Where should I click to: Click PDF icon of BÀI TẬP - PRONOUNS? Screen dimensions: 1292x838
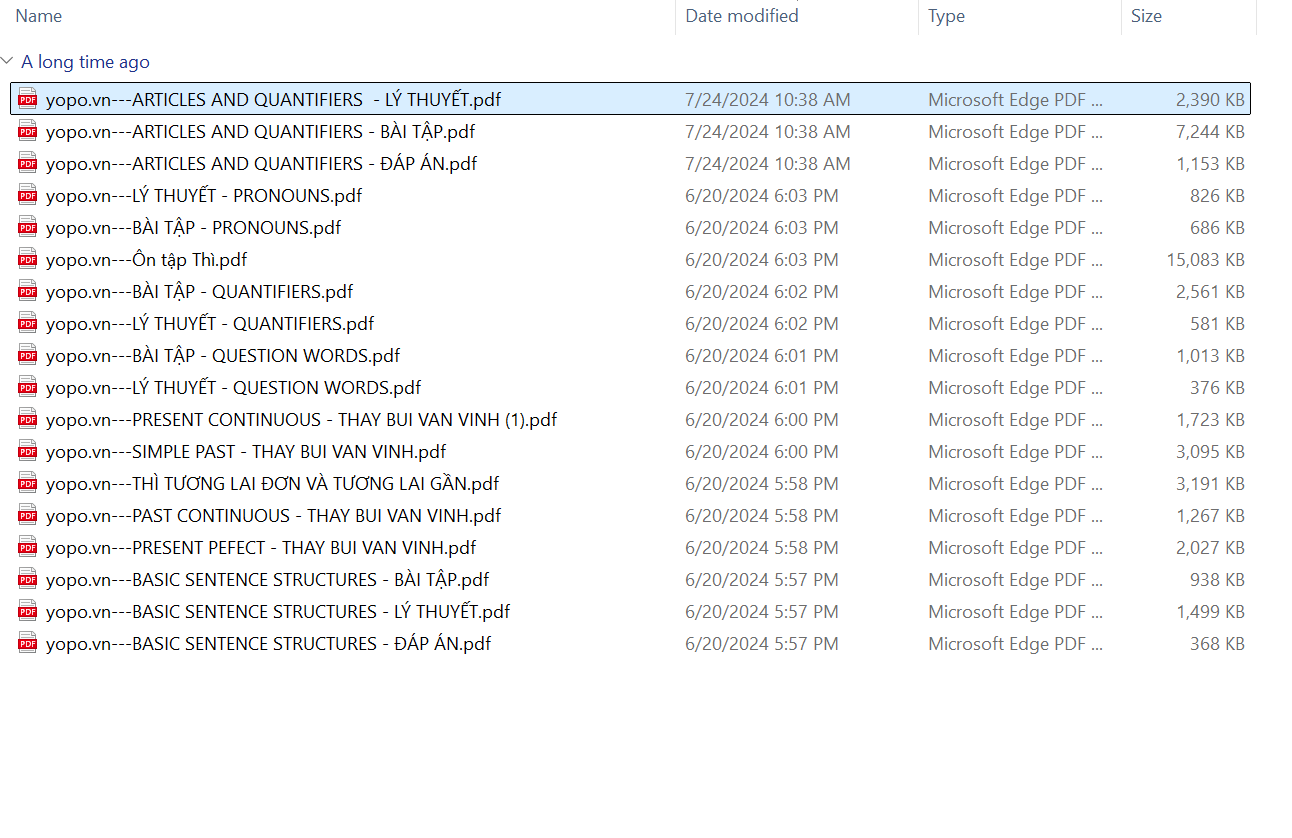click(x=28, y=227)
